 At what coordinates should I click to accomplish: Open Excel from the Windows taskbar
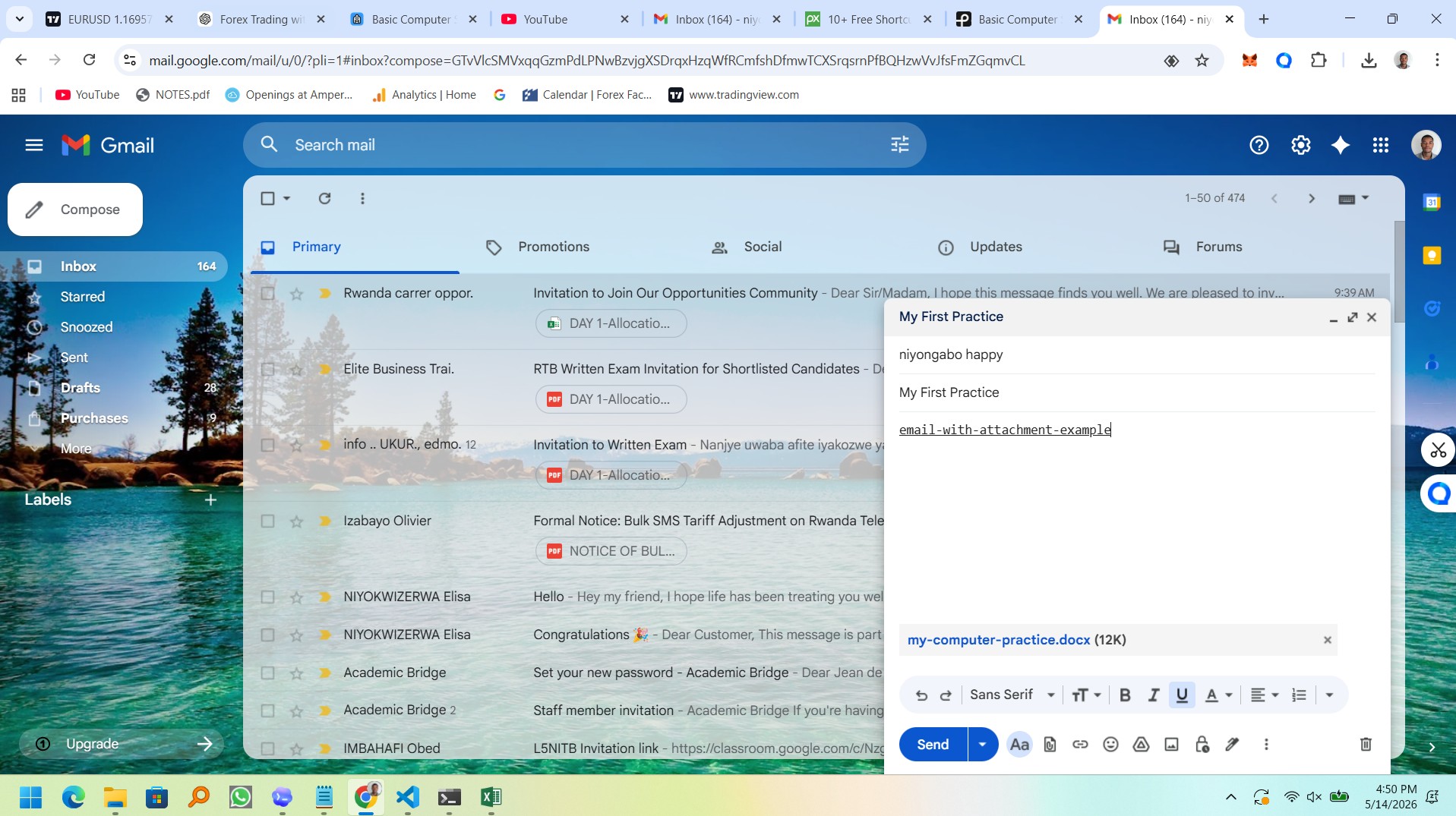[x=491, y=796]
